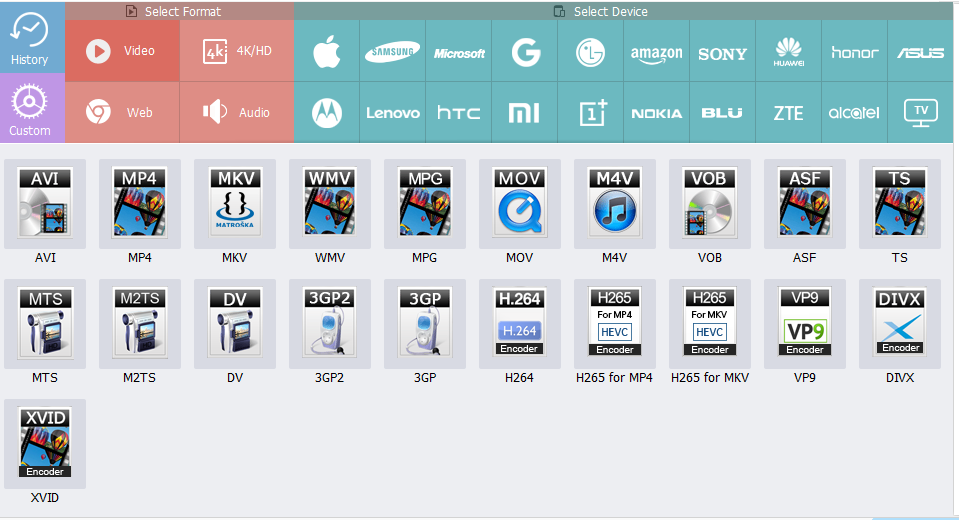Choose the M2TS camcorder format
Viewport: 959px width, 520px height.
(x=140, y=324)
